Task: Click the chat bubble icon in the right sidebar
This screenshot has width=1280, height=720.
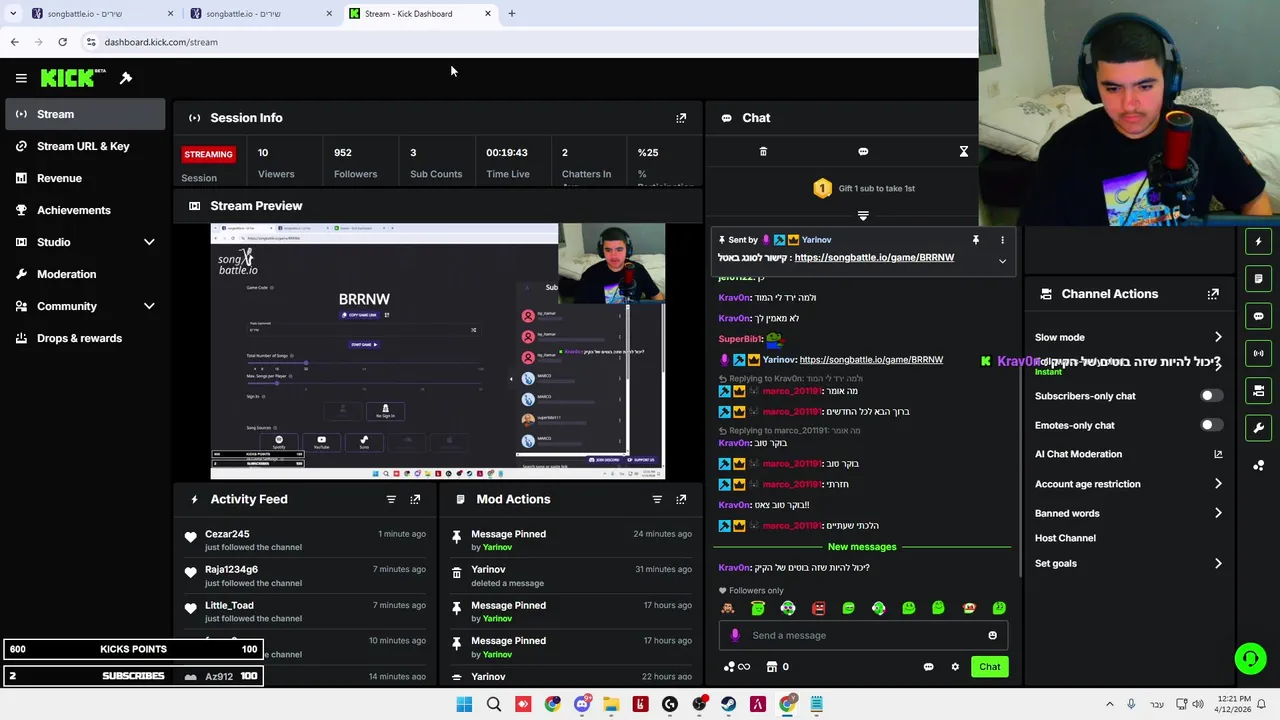Action: pos(1258,316)
